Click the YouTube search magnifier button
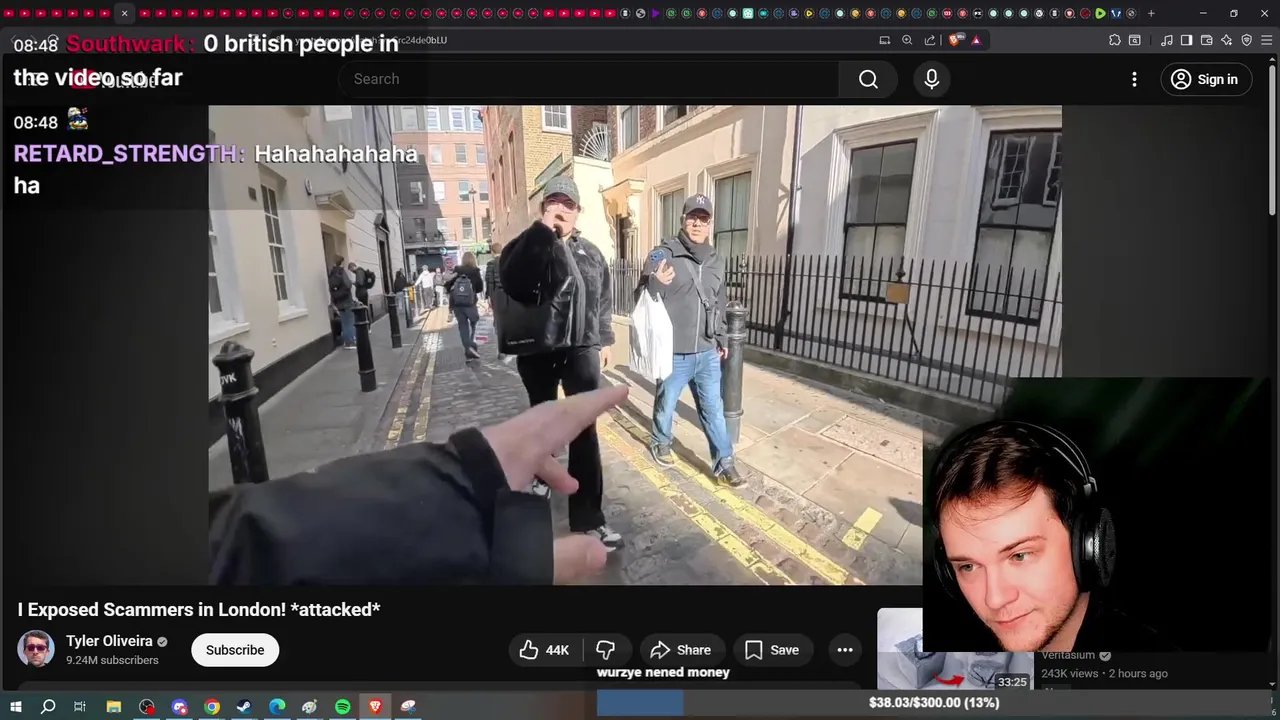This screenshot has width=1280, height=720. [868, 79]
